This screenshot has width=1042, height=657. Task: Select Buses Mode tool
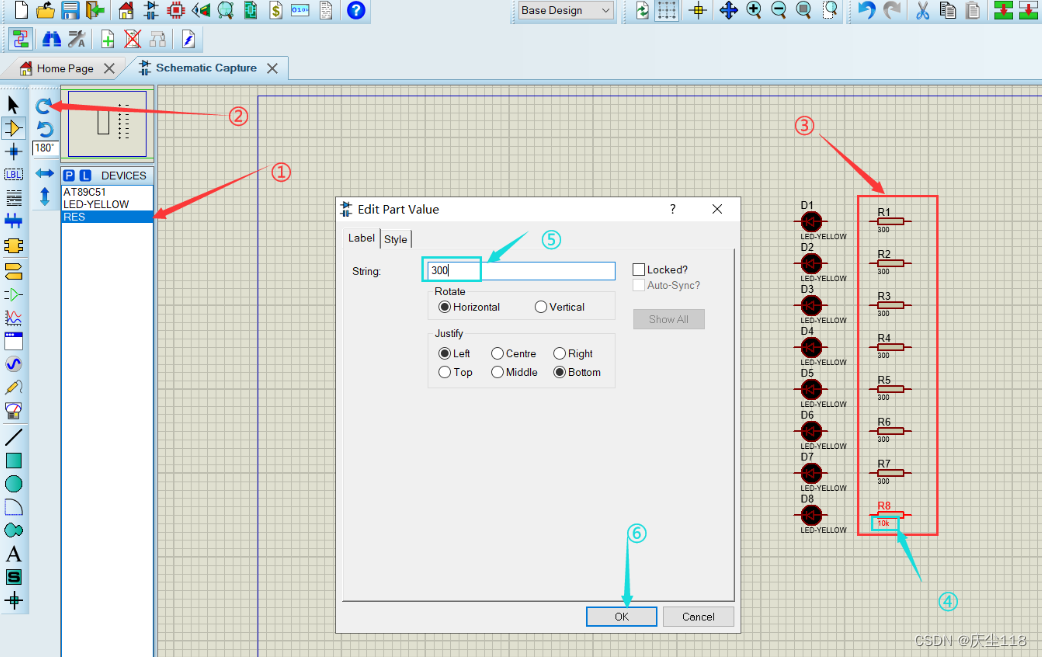pyautogui.click(x=13, y=221)
